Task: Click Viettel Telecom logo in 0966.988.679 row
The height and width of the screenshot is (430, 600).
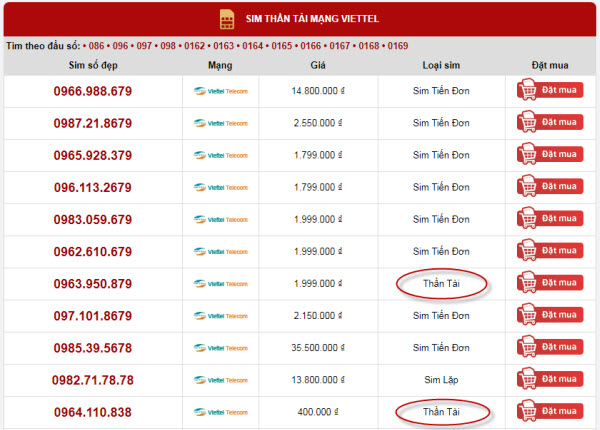Action: tap(220, 91)
